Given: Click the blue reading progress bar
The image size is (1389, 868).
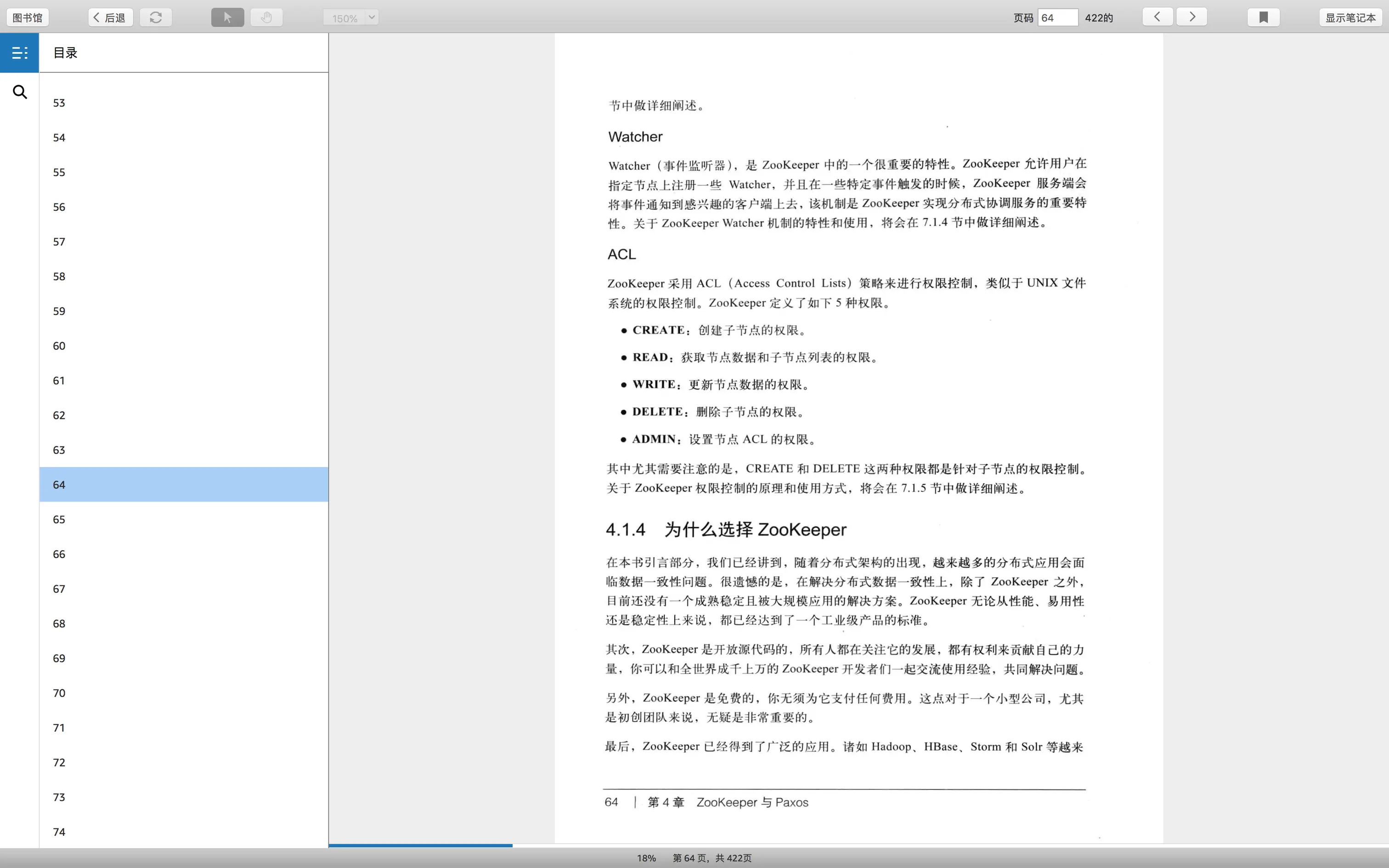Looking at the screenshot, I should pyautogui.click(x=420, y=845).
